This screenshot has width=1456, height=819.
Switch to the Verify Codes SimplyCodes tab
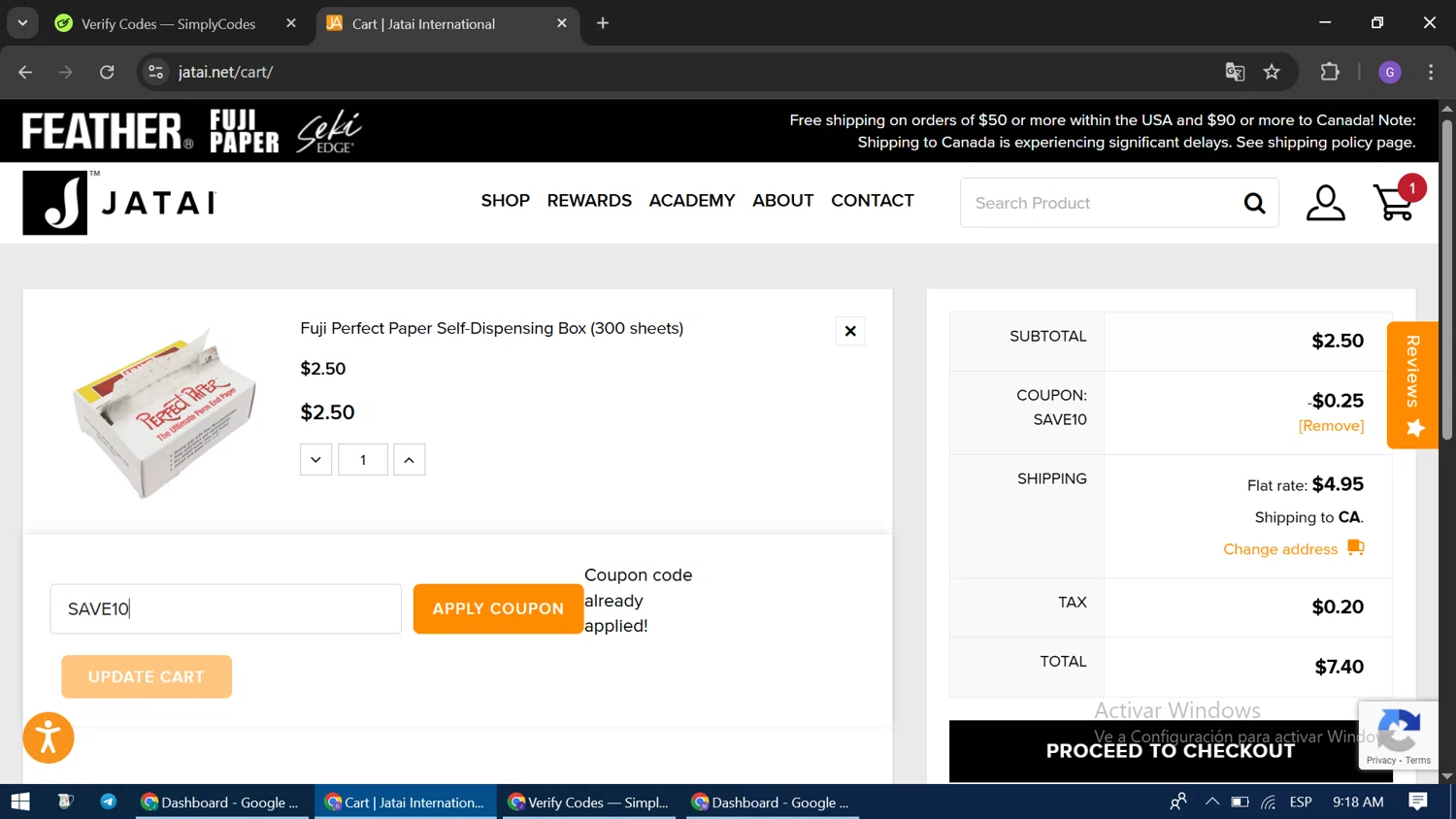click(x=167, y=23)
